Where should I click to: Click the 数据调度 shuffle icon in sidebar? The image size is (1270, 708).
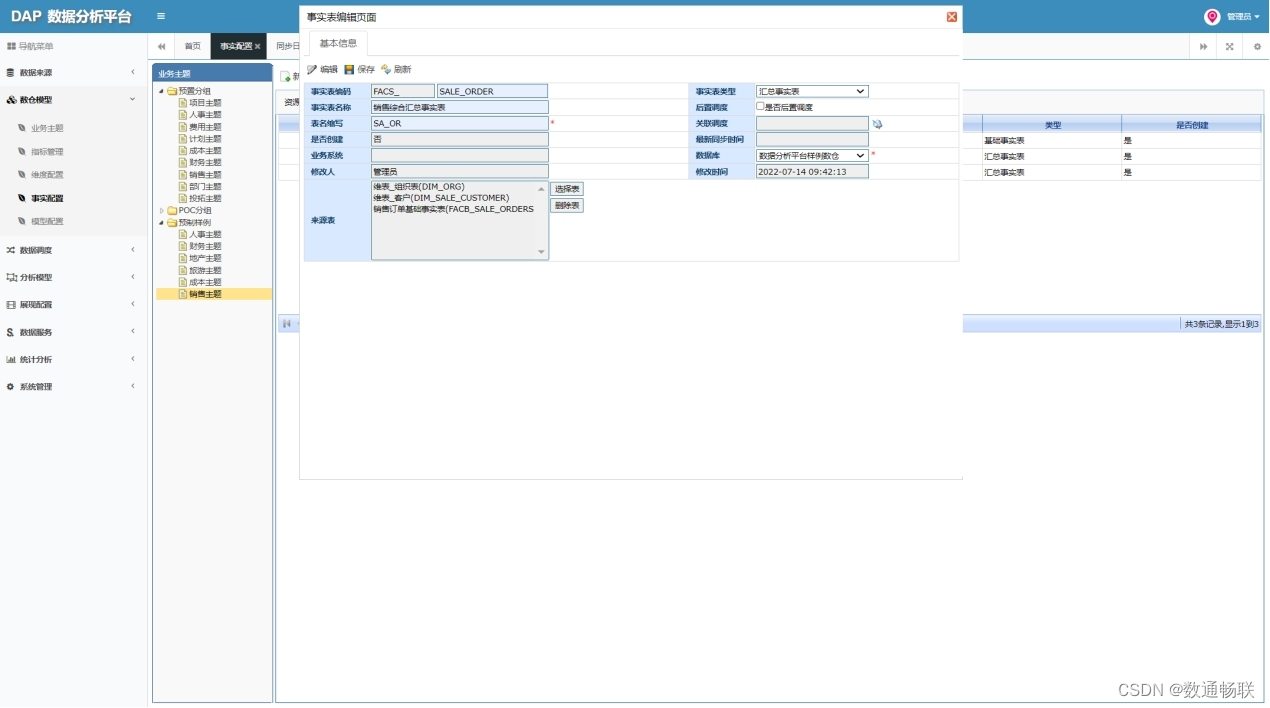11,250
